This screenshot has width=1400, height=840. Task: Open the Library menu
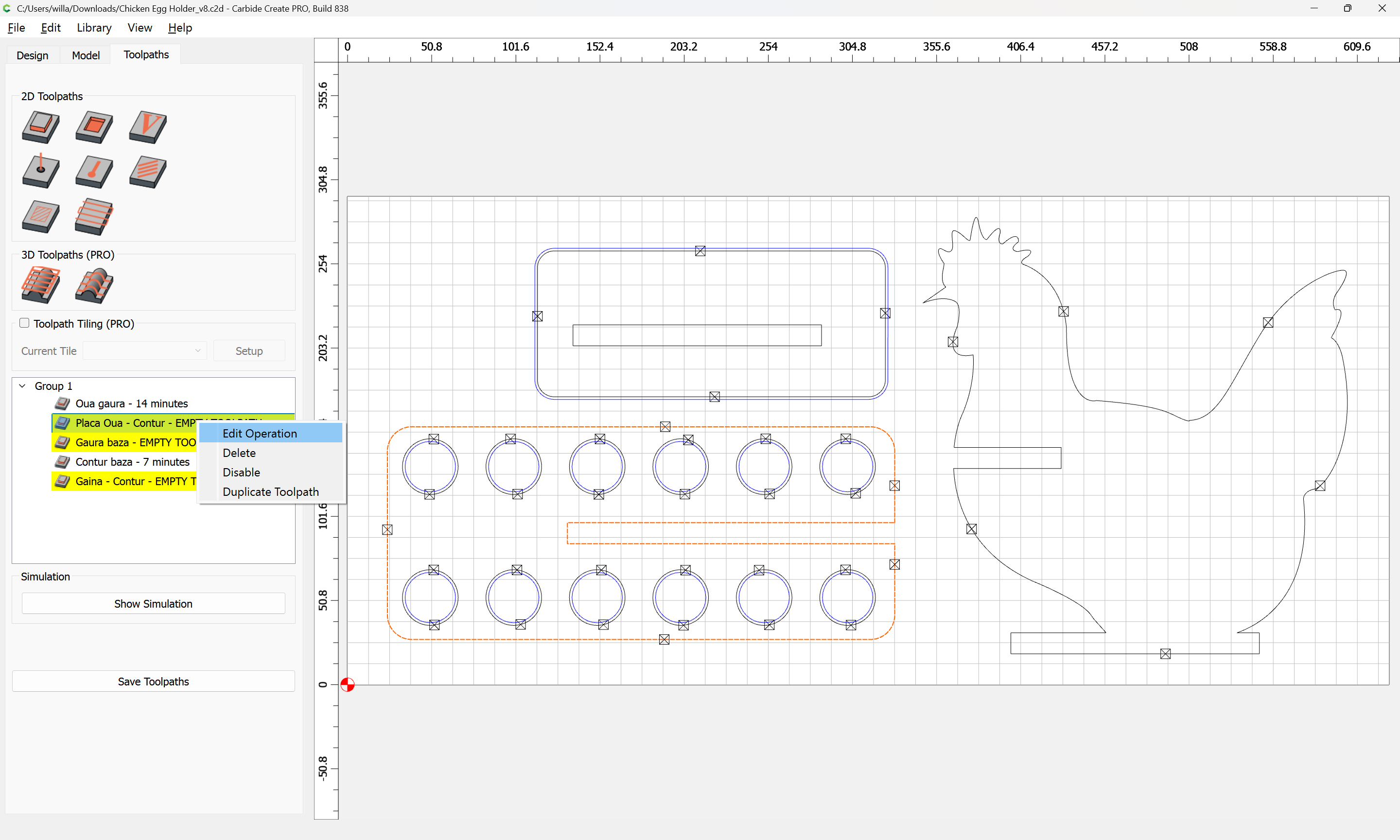pyautogui.click(x=94, y=28)
